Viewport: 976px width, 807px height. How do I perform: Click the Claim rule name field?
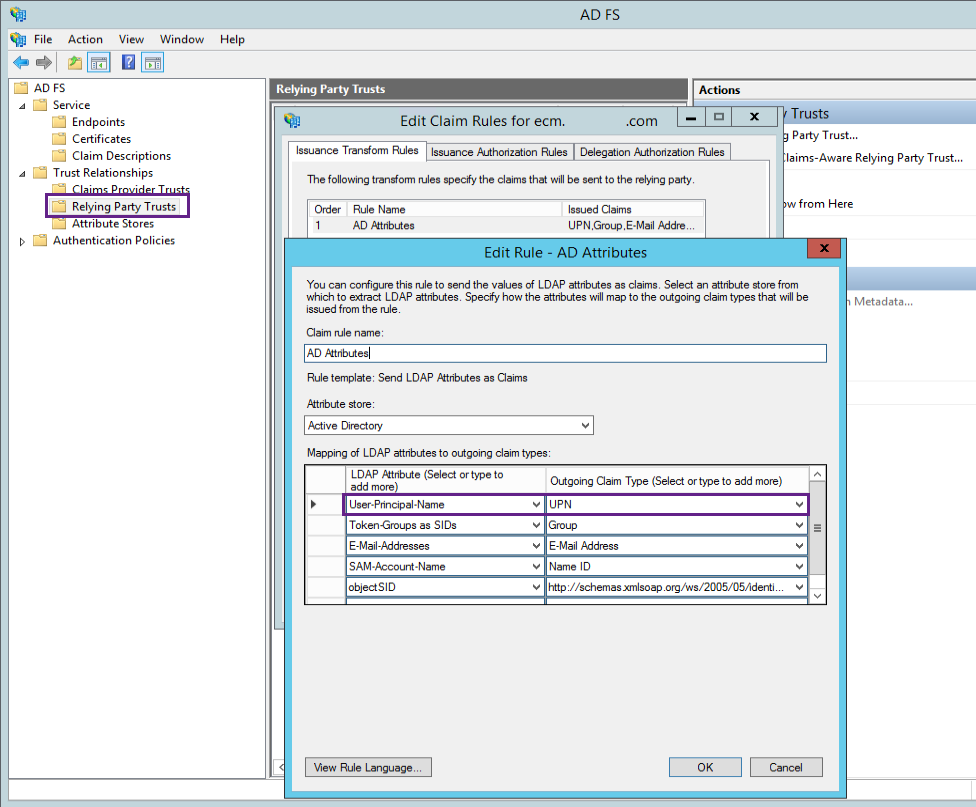click(565, 353)
